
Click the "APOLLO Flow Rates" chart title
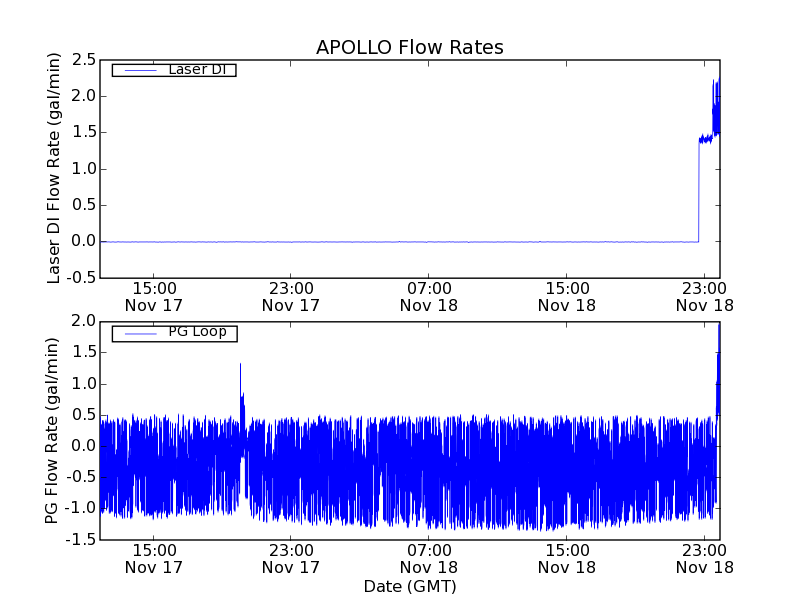(409, 47)
